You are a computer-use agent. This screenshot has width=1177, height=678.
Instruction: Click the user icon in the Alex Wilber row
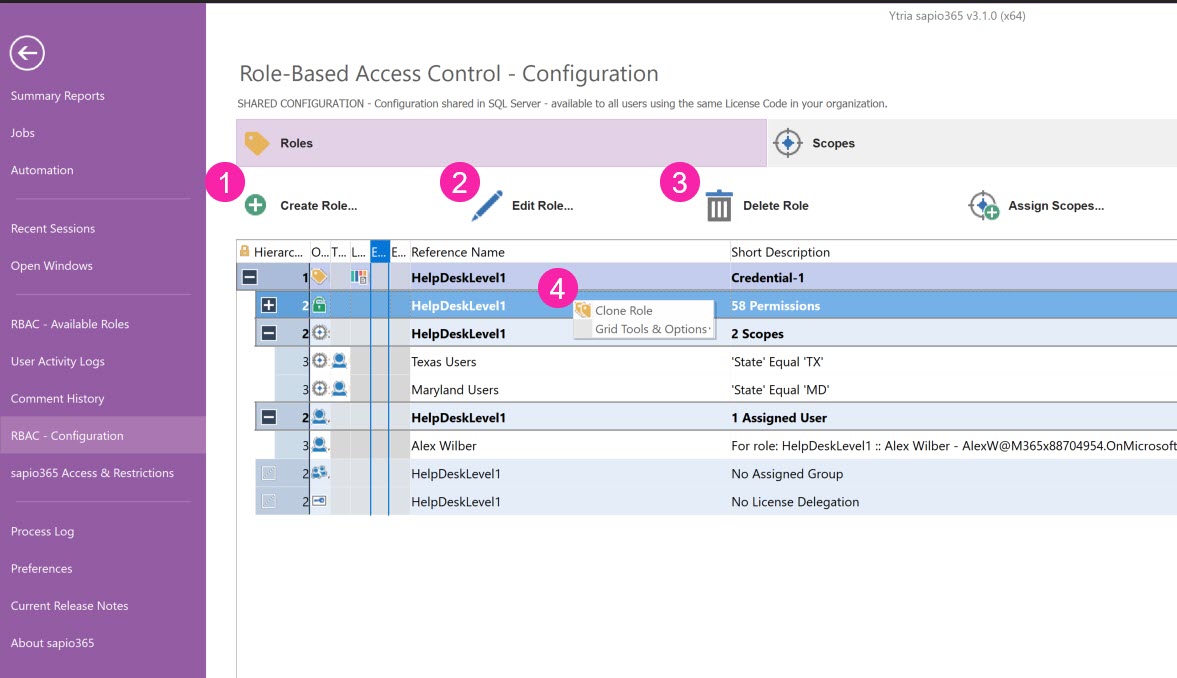point(319,445)
